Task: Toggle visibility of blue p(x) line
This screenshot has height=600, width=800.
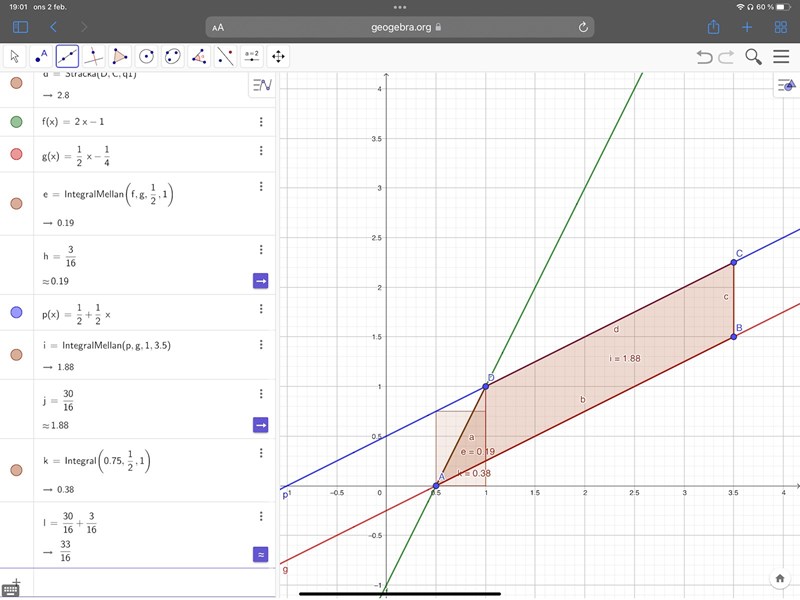Action: pos(16,313)
